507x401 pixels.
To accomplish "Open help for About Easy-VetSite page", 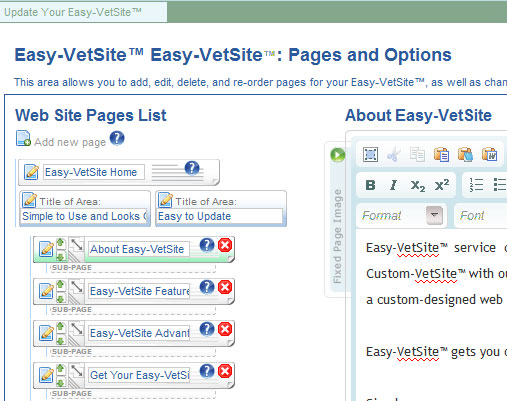I will (x=207, y=245).
